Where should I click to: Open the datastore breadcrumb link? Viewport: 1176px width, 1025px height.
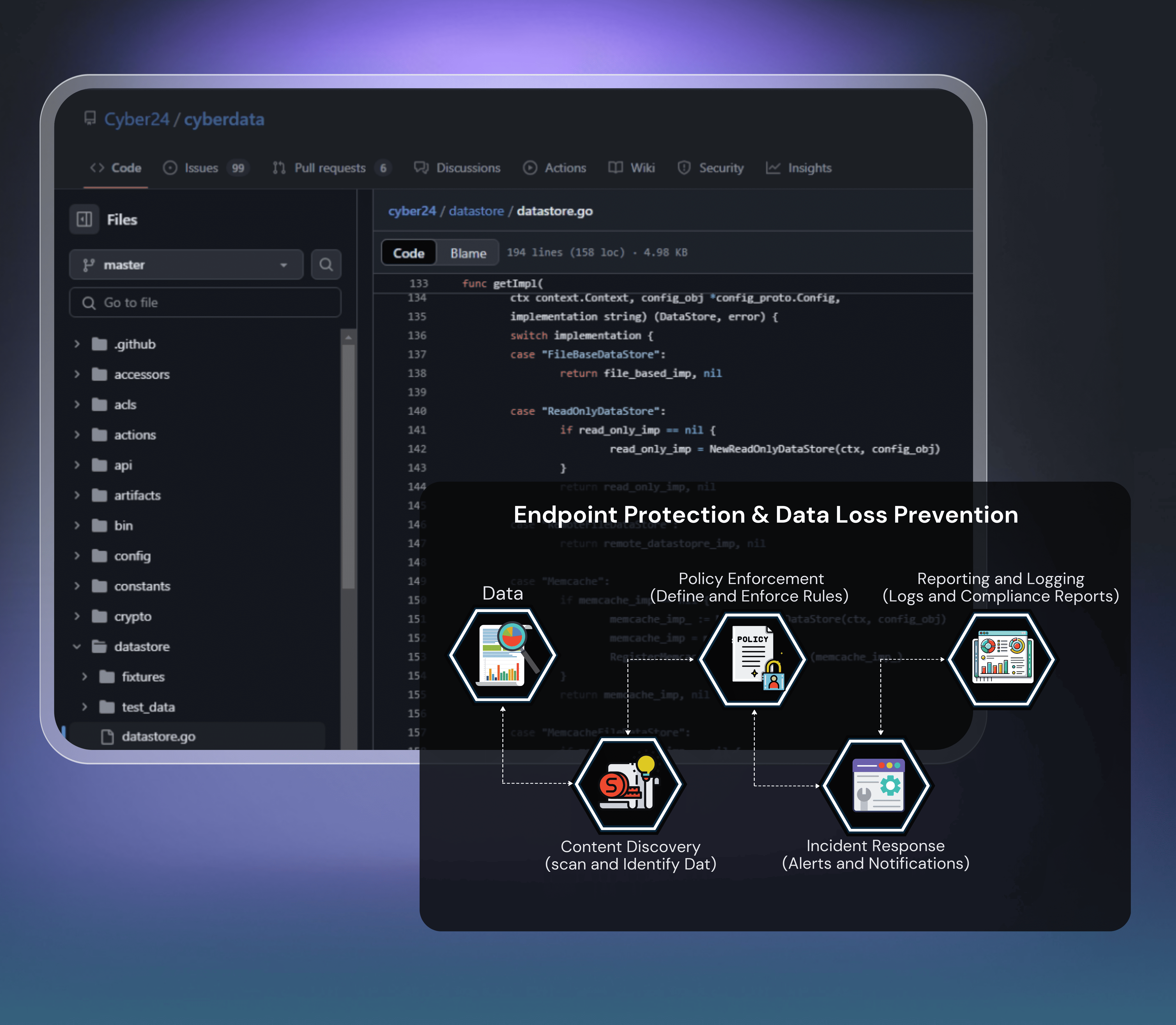point(476,211)
